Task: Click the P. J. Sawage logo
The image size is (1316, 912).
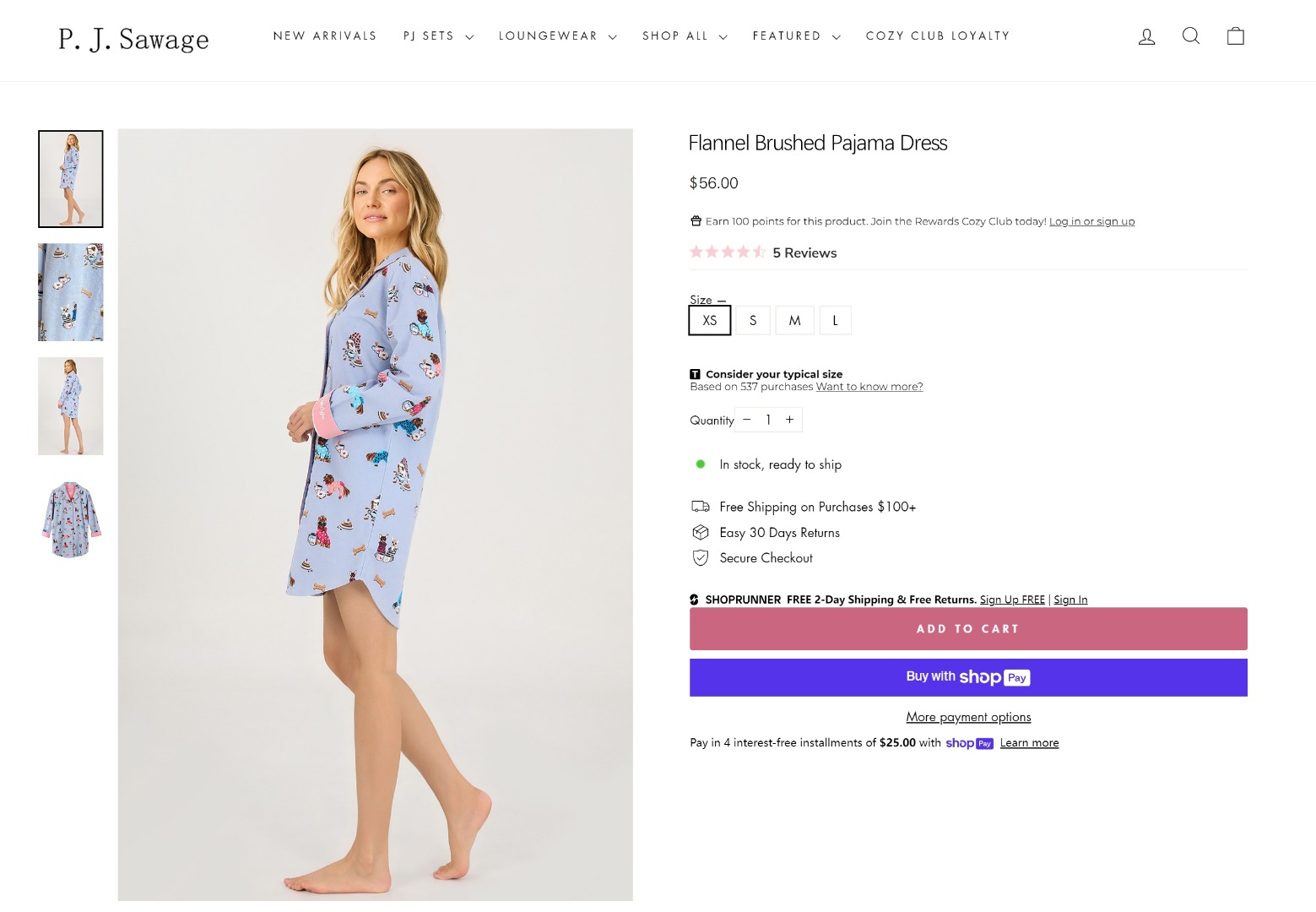Action: pyautogui.click(x=133, y=39)
